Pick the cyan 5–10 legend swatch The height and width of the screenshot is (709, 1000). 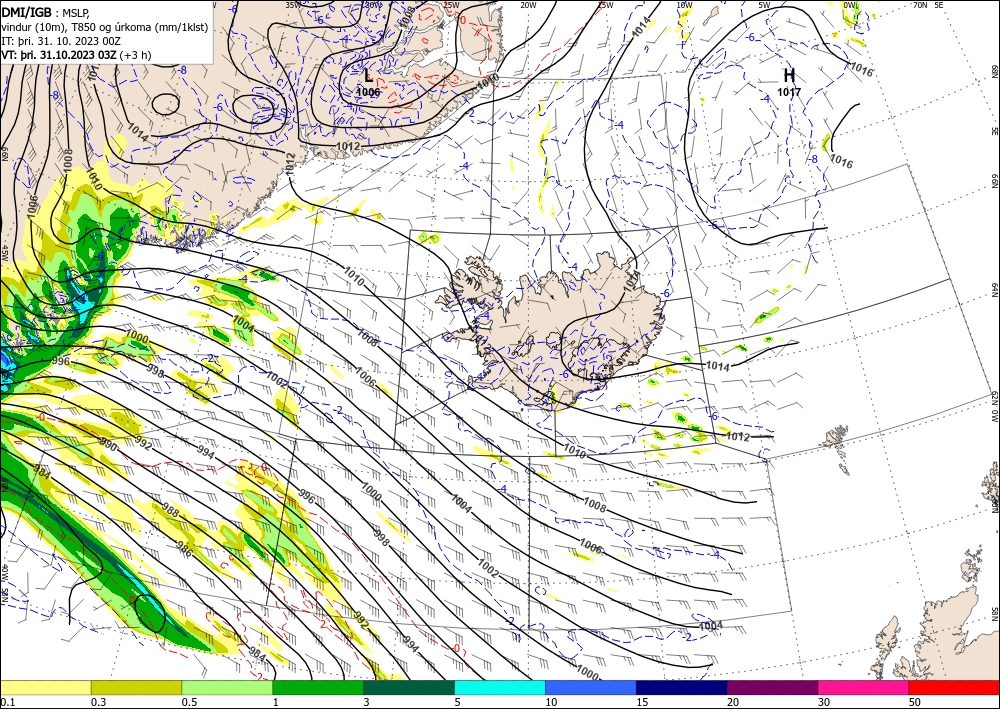[x=500, y=687]
